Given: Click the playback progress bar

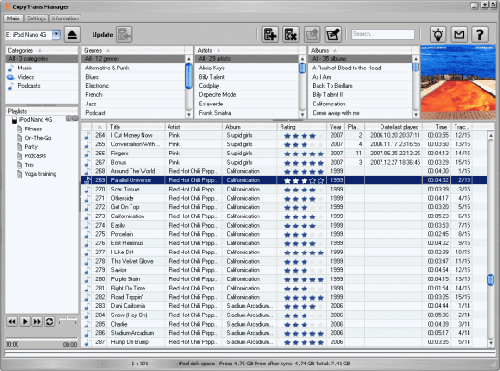Looking at the screenshot, I should 41,338.
